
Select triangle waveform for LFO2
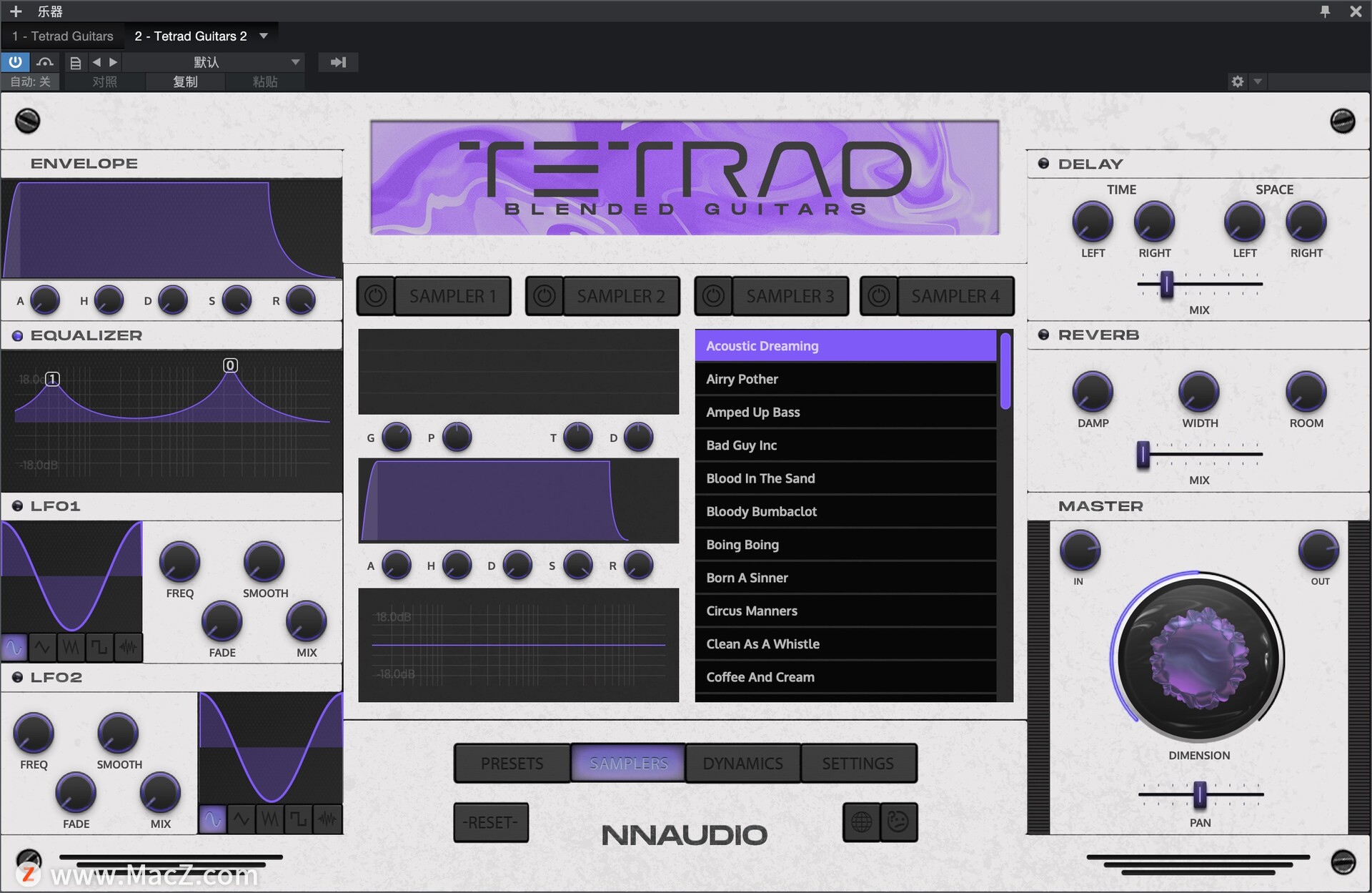pos(242,819)
